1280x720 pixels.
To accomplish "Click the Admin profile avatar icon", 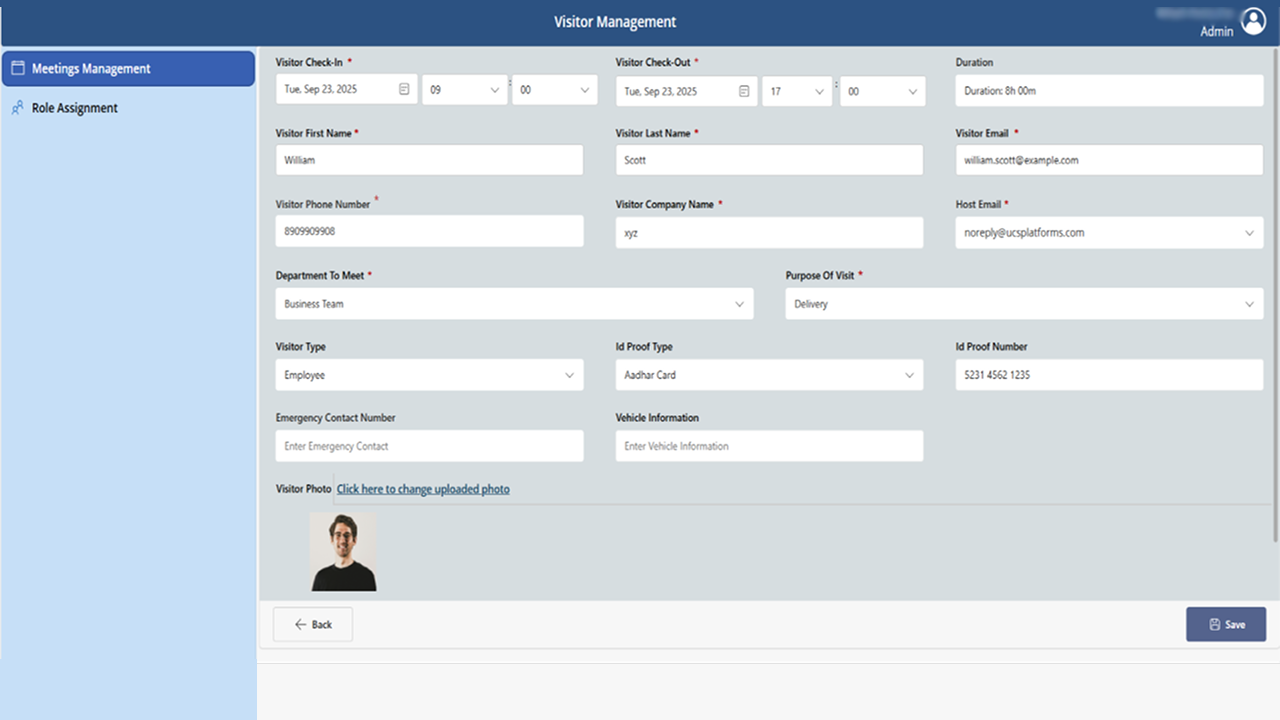I will point(1253,21).
